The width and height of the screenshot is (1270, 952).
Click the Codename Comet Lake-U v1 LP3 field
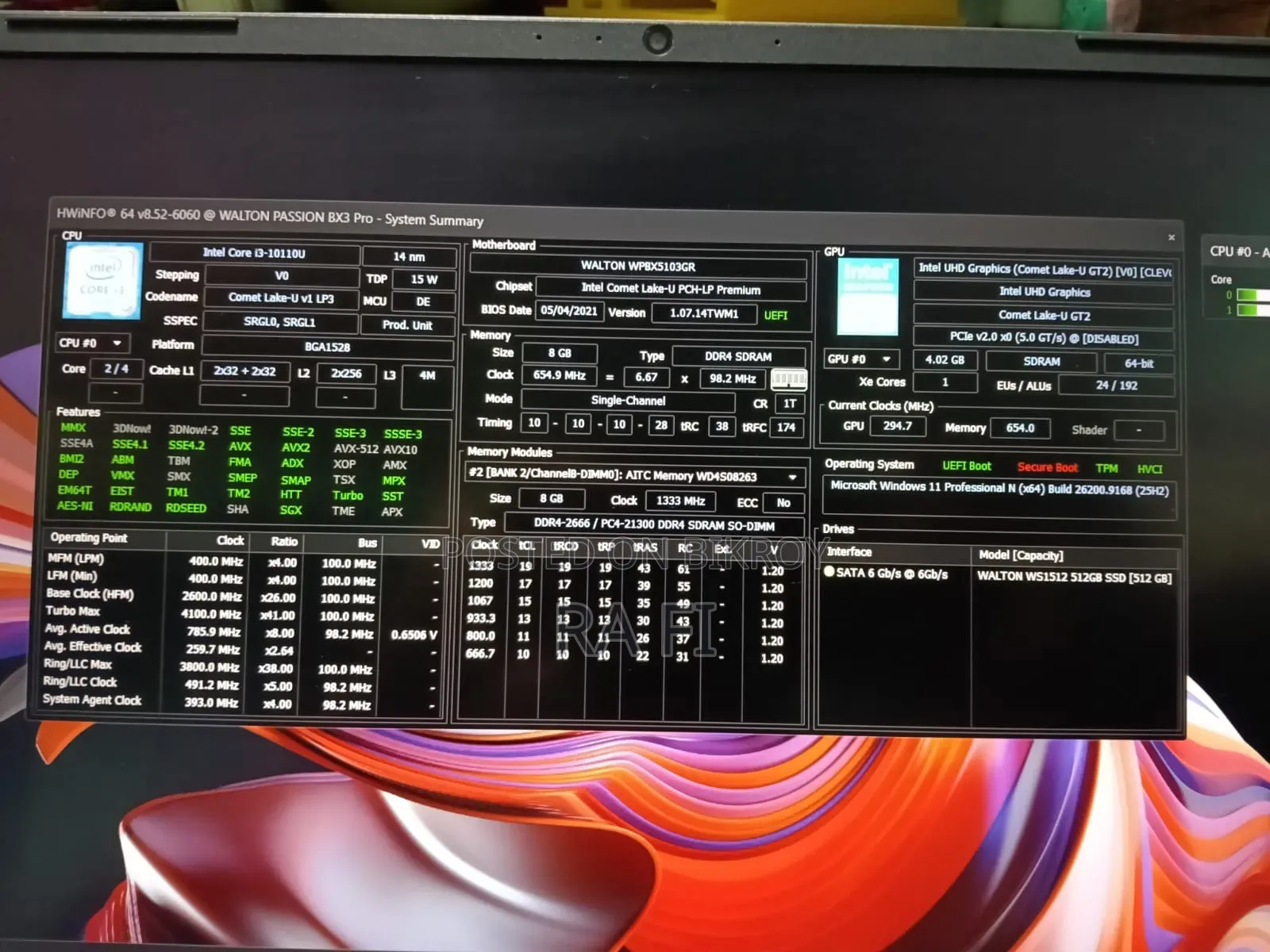(281, 298)
